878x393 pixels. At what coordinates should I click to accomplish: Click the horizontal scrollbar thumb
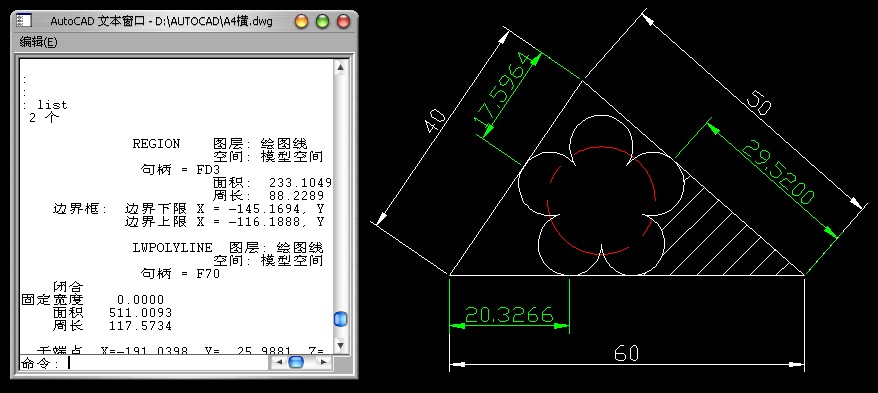(x=296, y=363)
